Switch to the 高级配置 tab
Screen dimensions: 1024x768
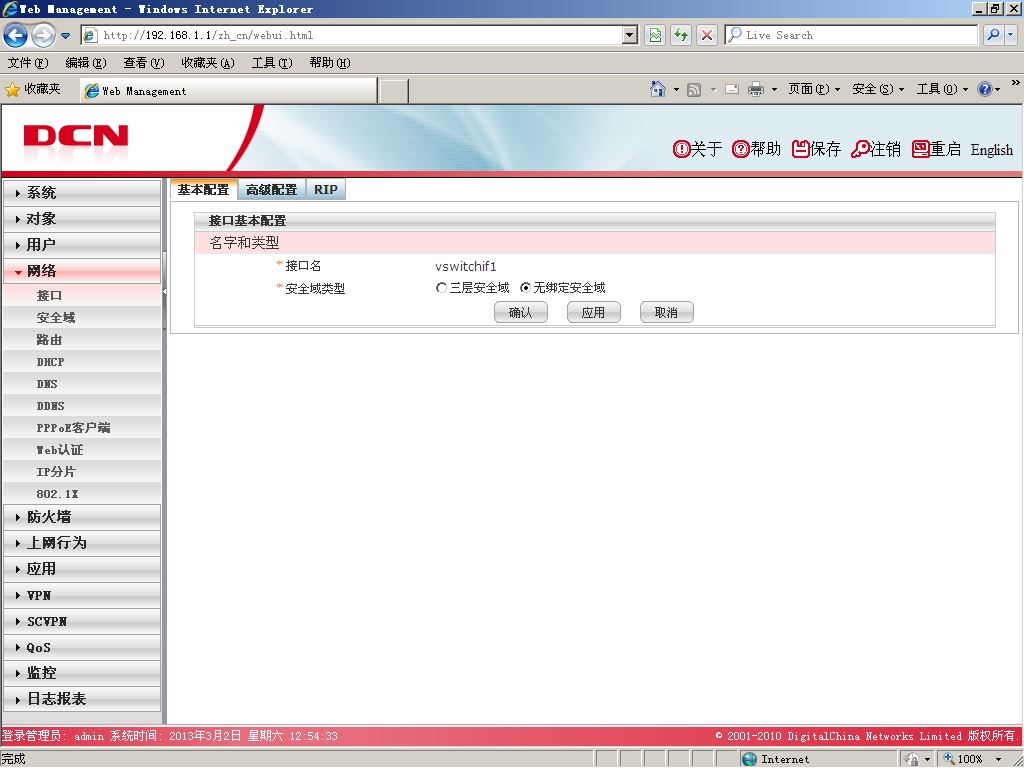click(x=272, y=189)
